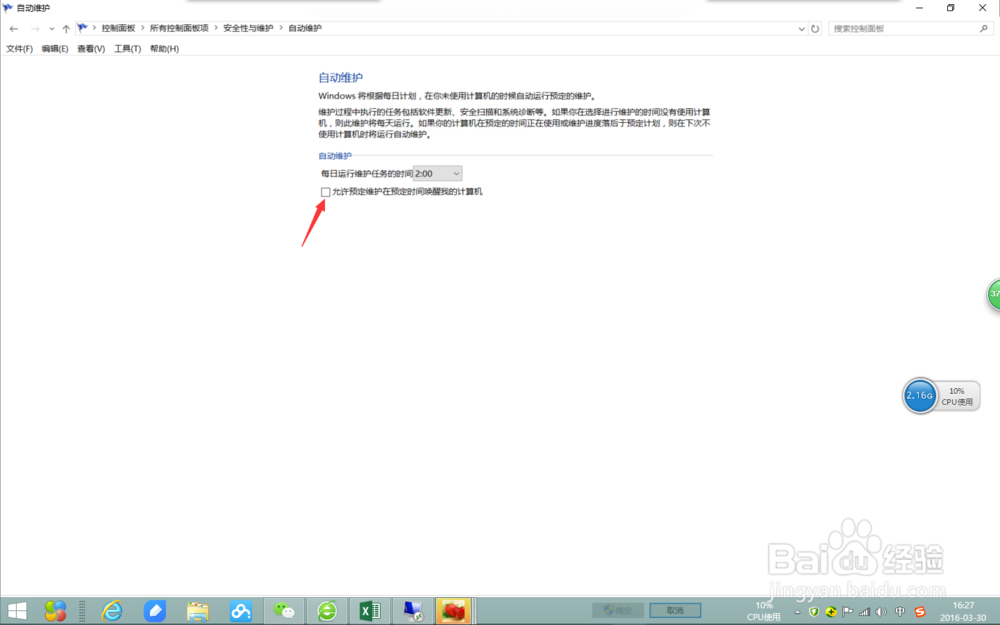Open WeChat from the taskbar

click(283, 611)
